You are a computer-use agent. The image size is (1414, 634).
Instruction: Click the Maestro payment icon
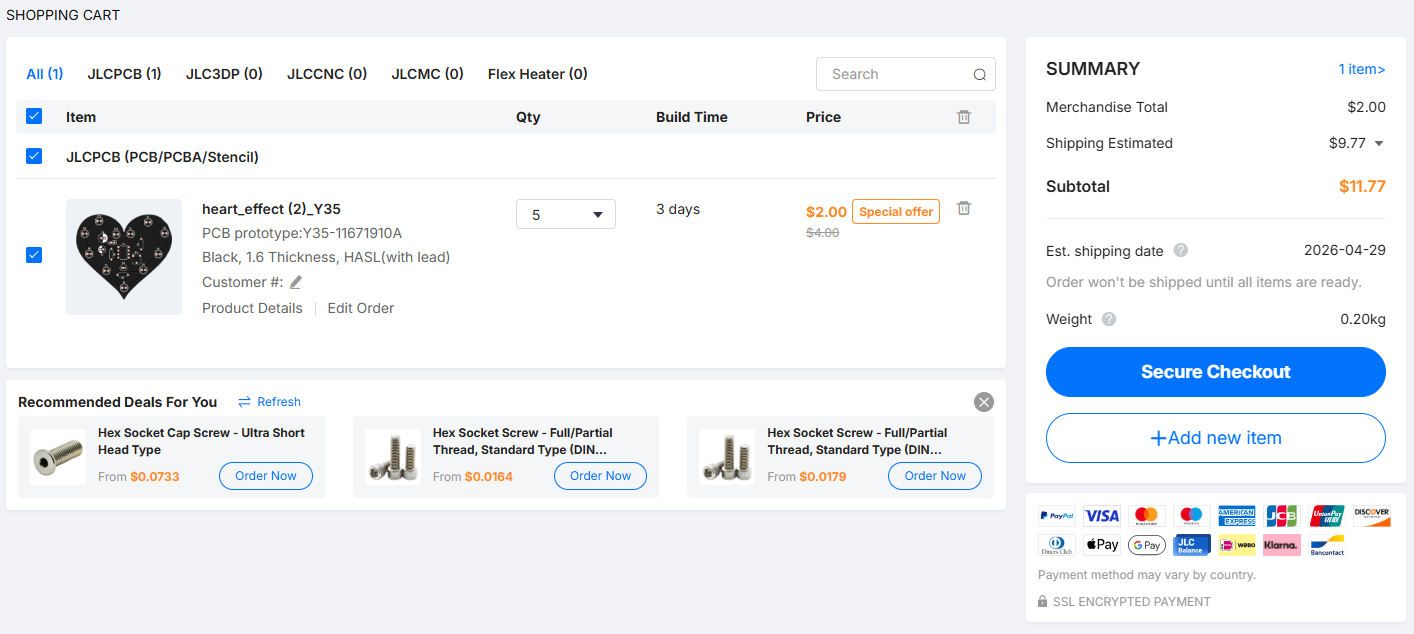tap(1192, 516)
